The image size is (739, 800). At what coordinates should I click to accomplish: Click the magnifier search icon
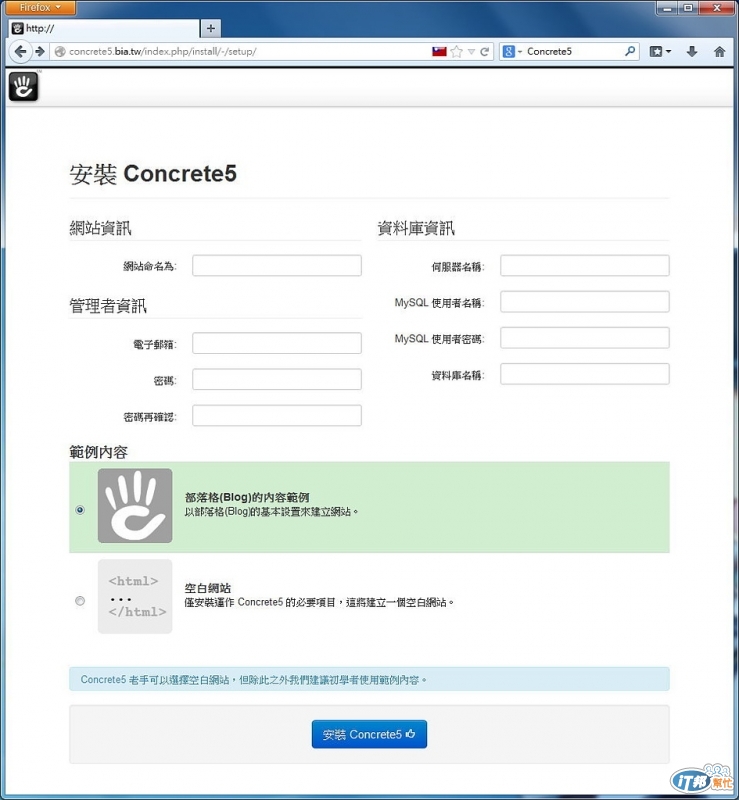point(630,51)
